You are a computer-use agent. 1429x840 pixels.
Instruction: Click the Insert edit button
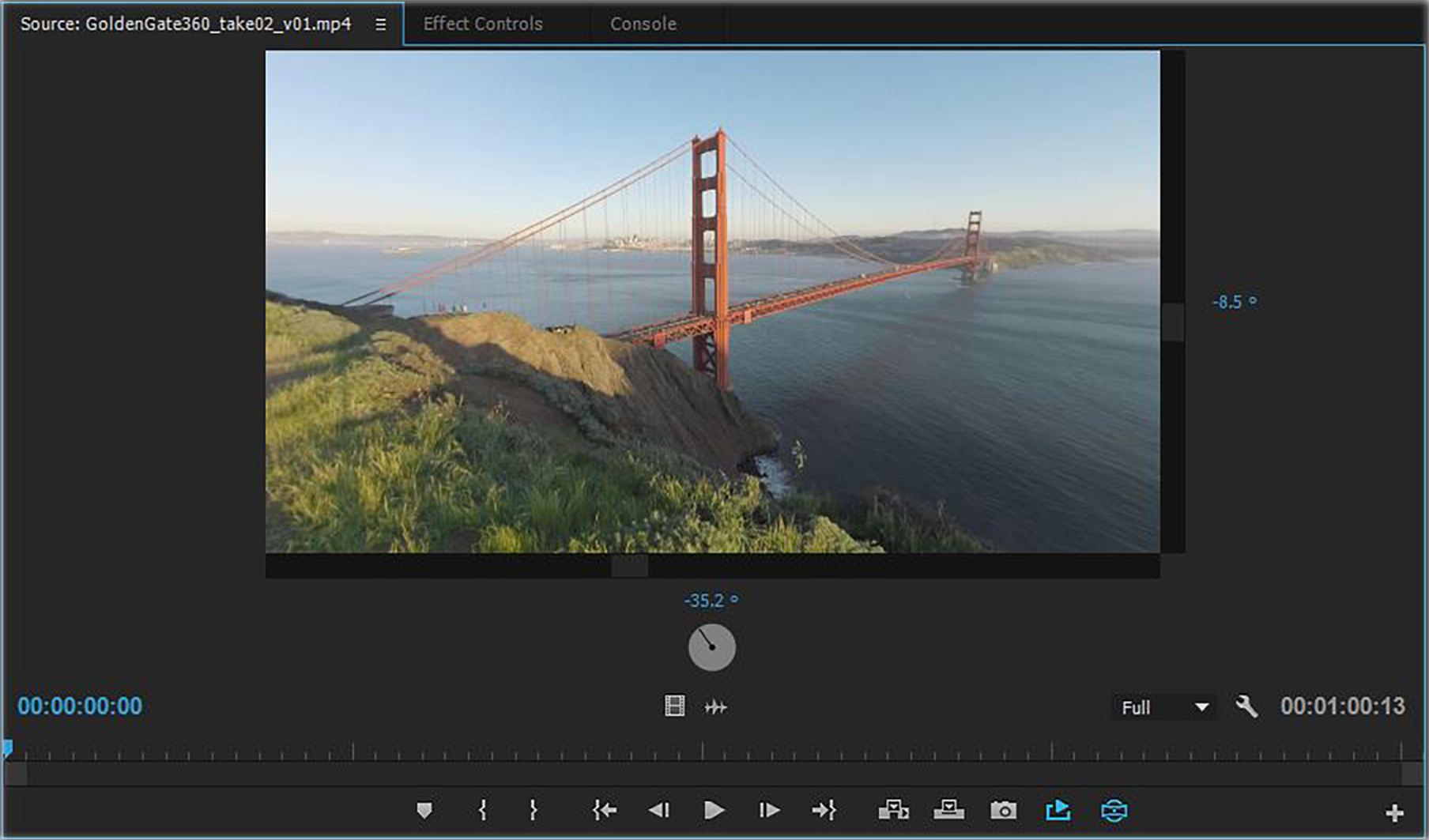pos(894,810)
